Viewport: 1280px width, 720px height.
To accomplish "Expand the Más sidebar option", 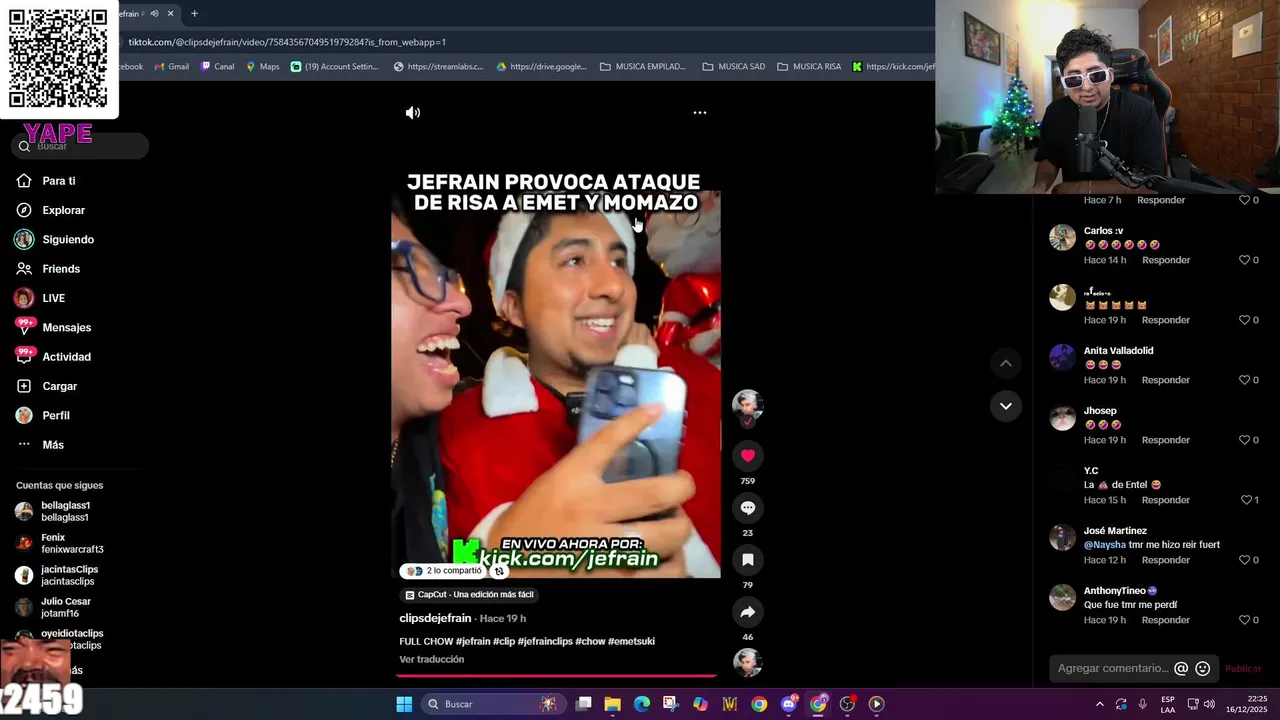I will [52, 445].
